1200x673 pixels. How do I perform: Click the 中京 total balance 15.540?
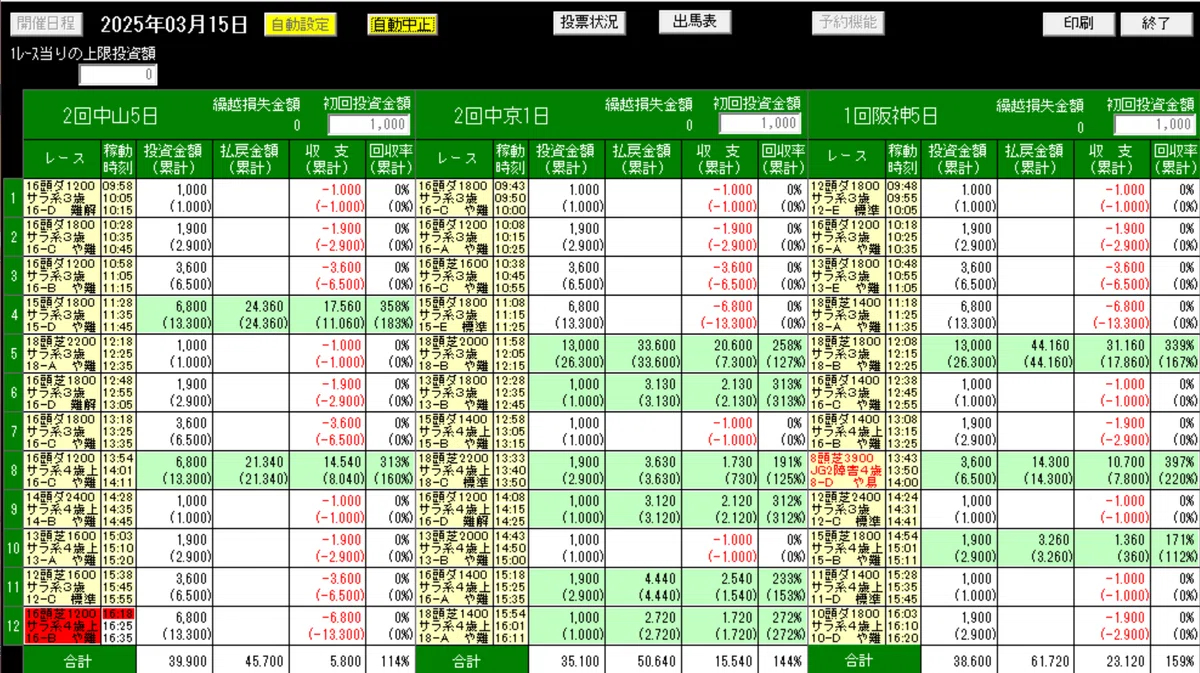click(720, 660)
